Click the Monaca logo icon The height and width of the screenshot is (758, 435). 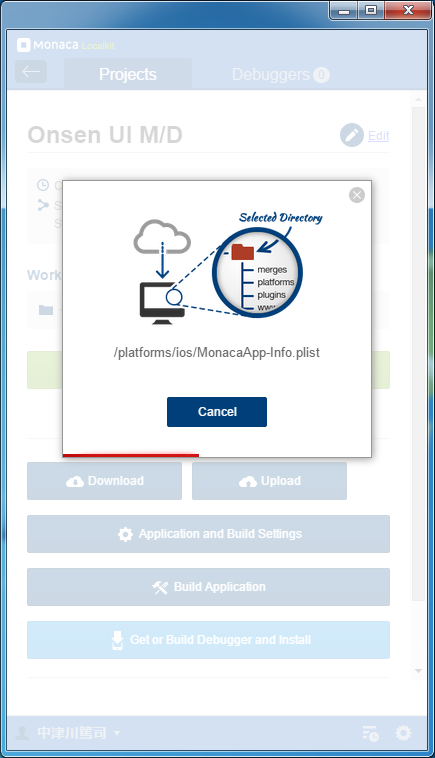point(24,45)
